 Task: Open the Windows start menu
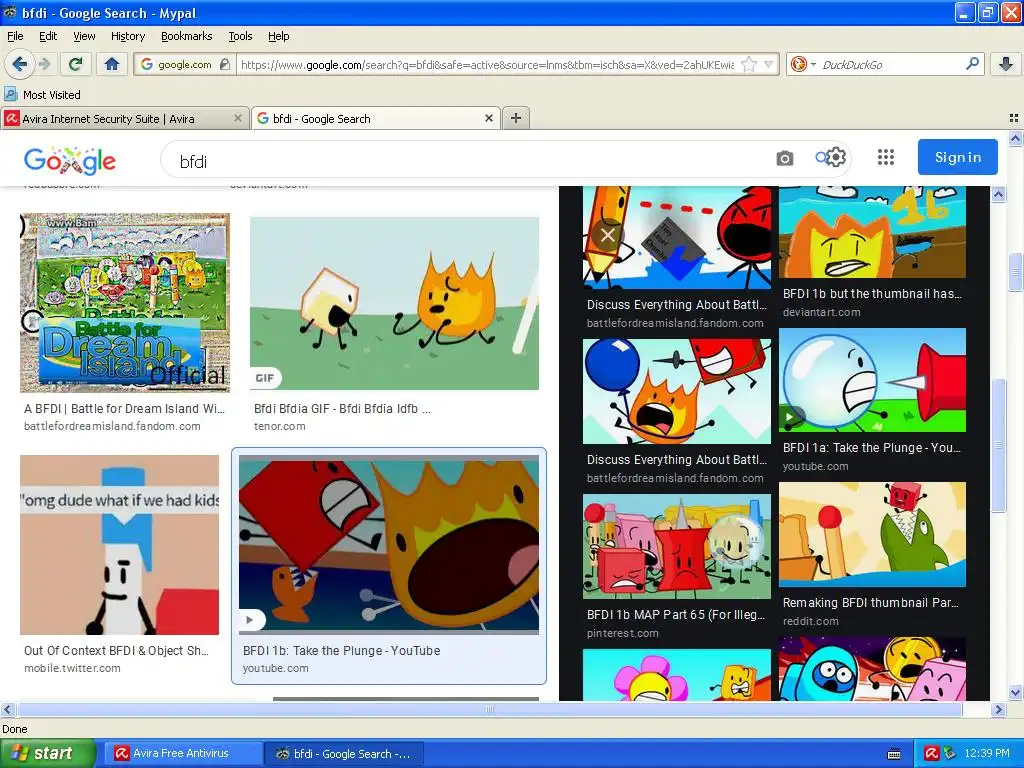(x=47, y=753)
